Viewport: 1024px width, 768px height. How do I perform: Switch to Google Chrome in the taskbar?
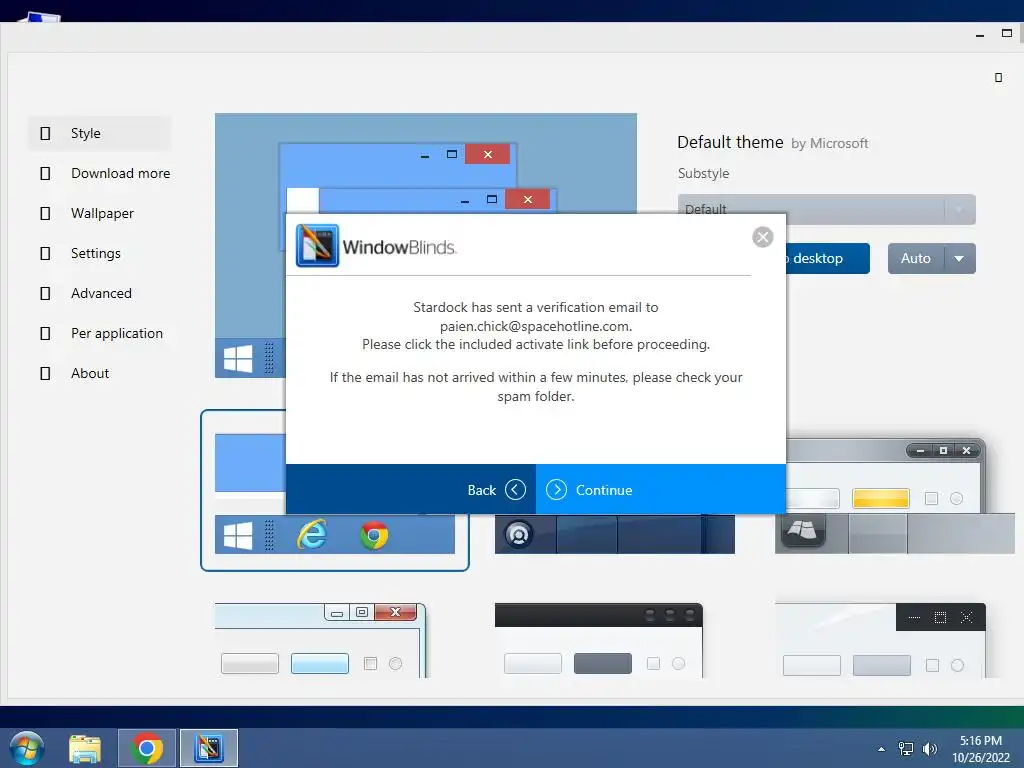click(147, 748)
